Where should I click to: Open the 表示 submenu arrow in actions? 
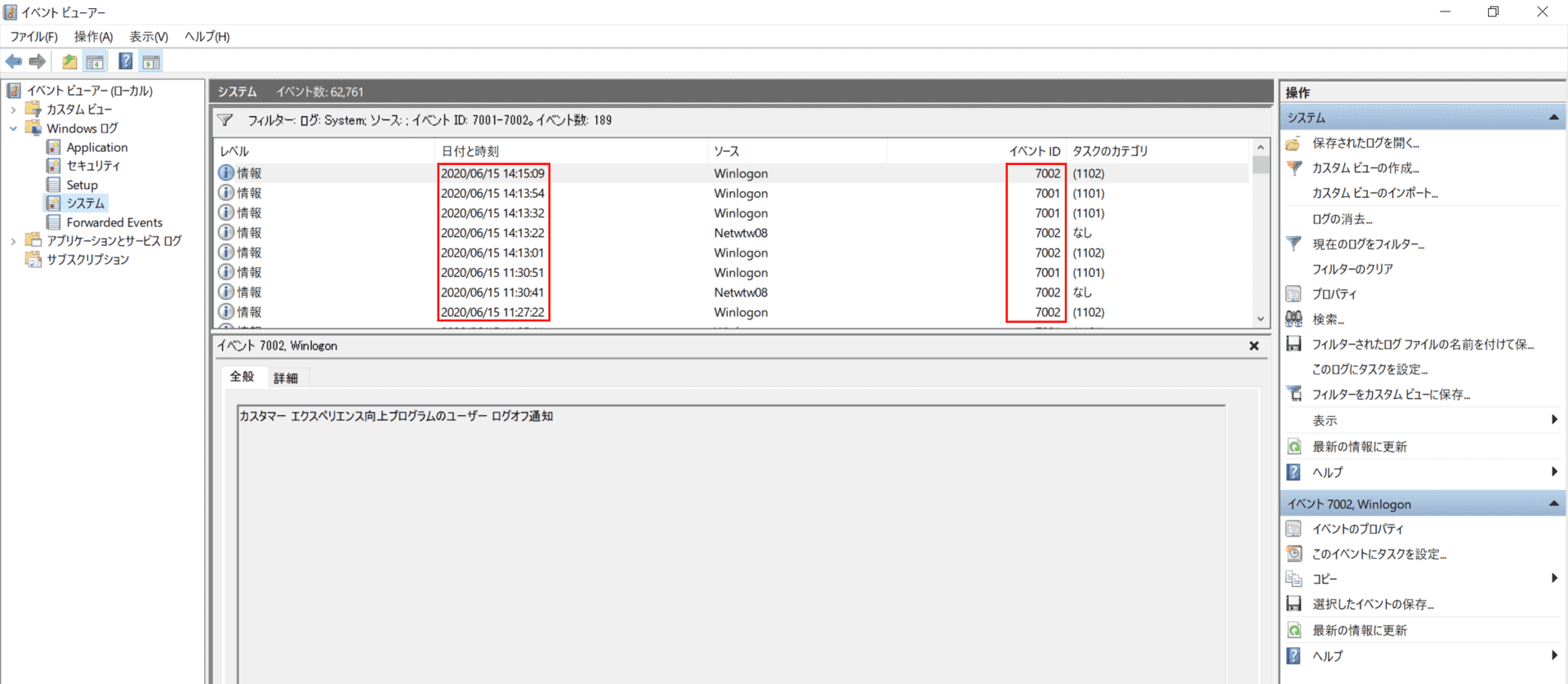click(x=1554, y=420)
